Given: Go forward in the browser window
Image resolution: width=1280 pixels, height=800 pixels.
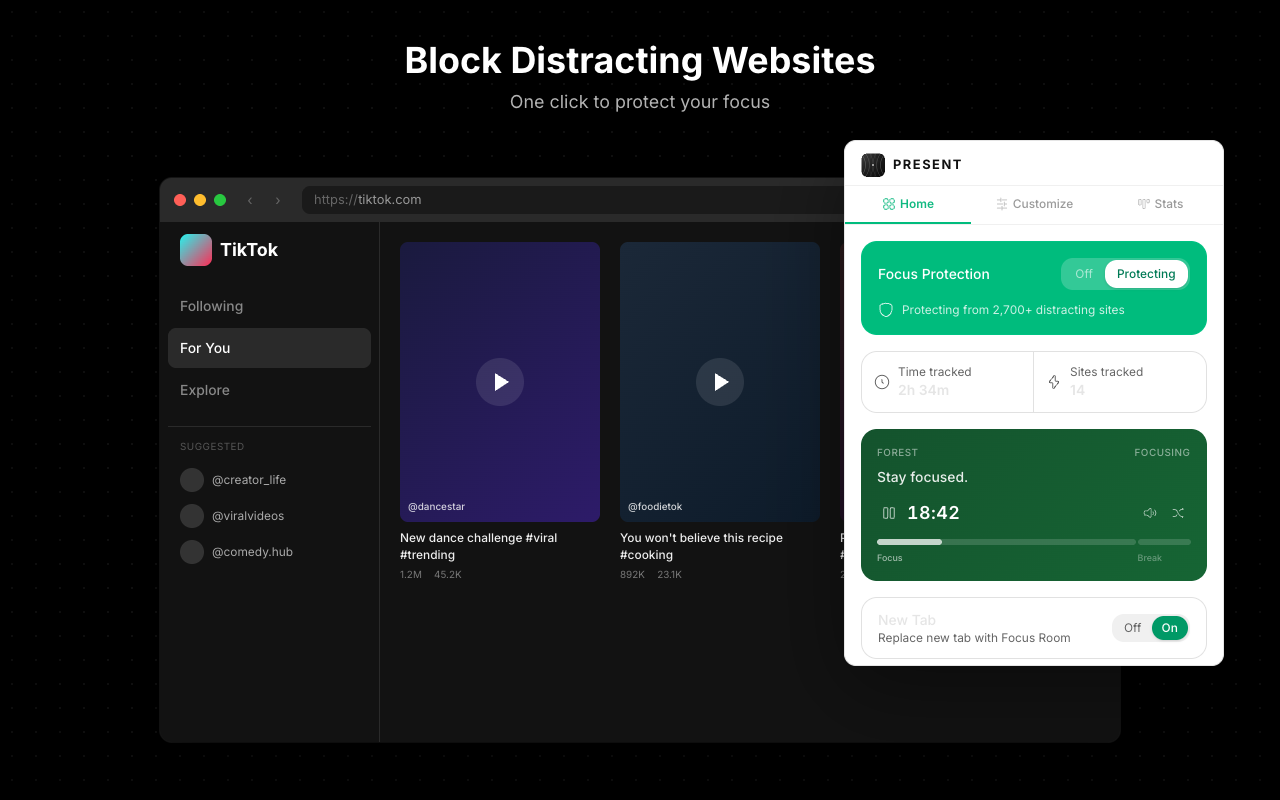Looking at the screenshot, I should [x=278, y=200].
